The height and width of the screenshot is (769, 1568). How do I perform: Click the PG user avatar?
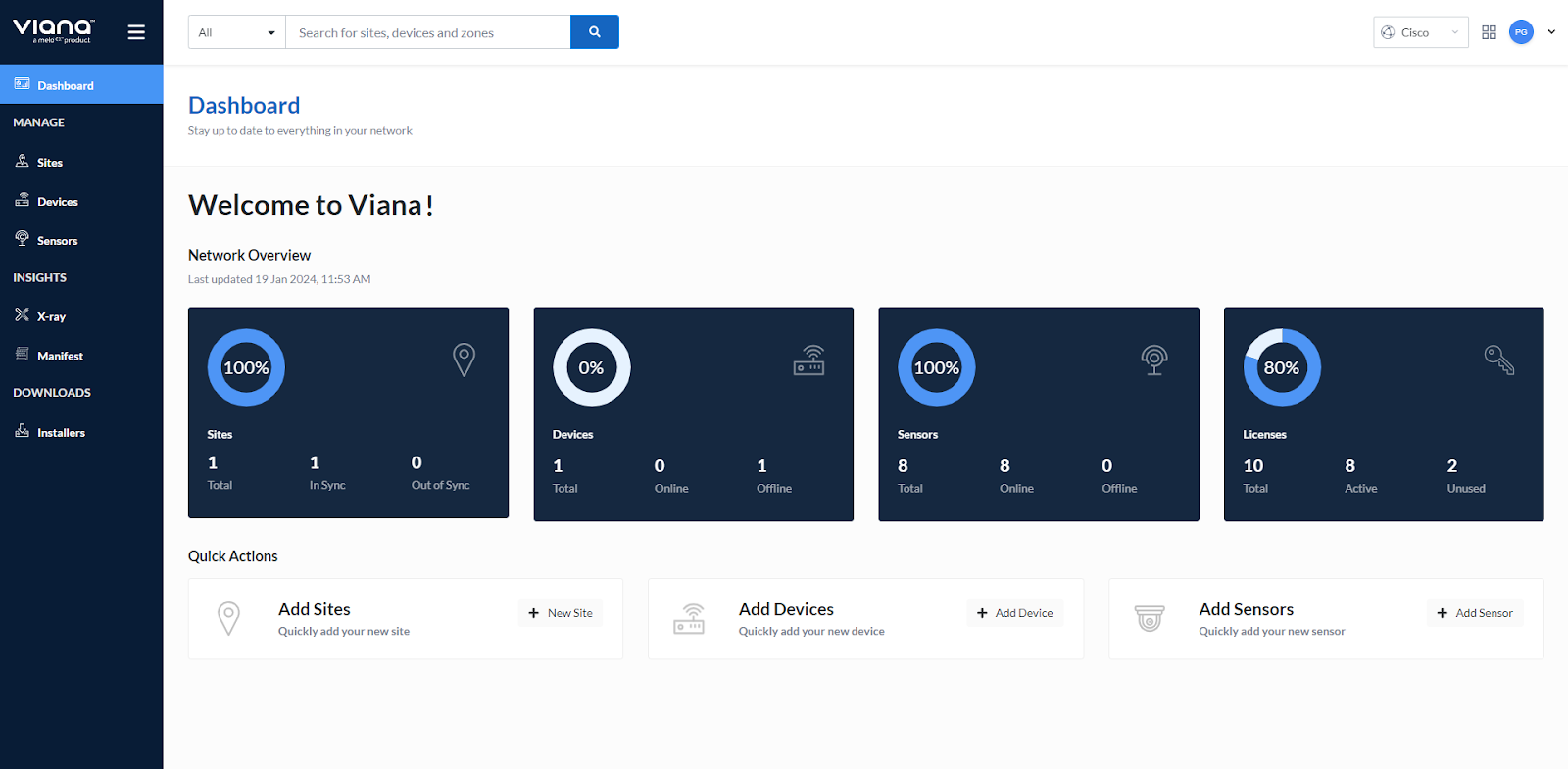pos(1521,32)
